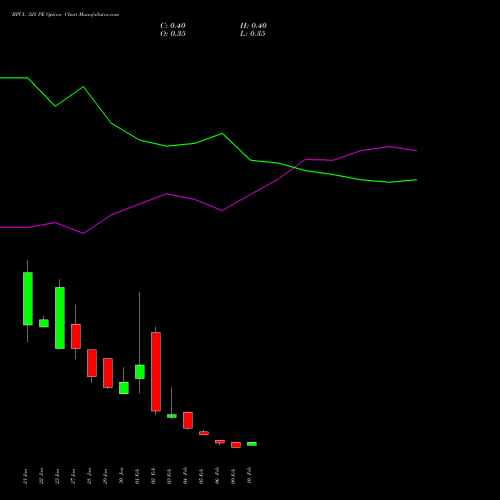Click the 29 Jan date label

coord(106,476)
